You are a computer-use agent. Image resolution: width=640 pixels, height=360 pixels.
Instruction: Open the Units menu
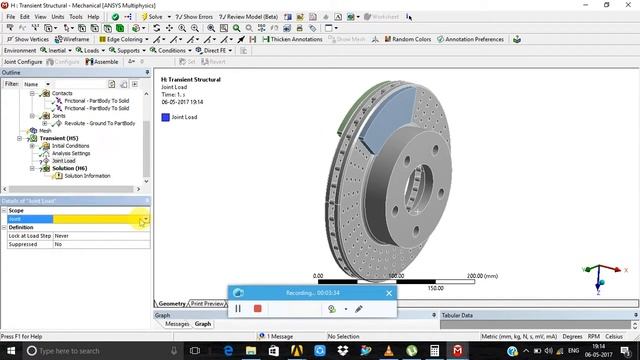click(x=58, y=17)
